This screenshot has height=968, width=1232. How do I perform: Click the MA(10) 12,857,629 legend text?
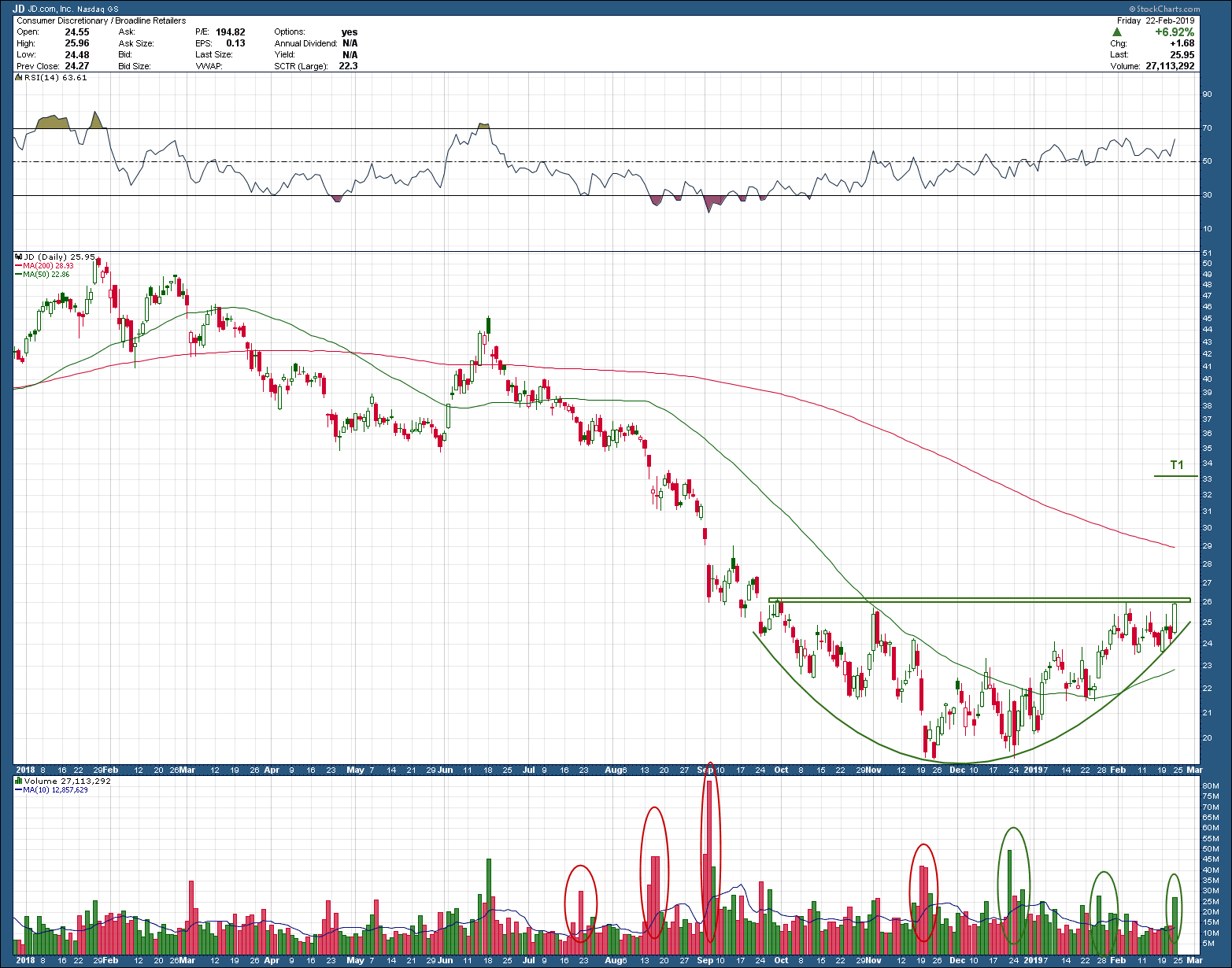(56, 789)
